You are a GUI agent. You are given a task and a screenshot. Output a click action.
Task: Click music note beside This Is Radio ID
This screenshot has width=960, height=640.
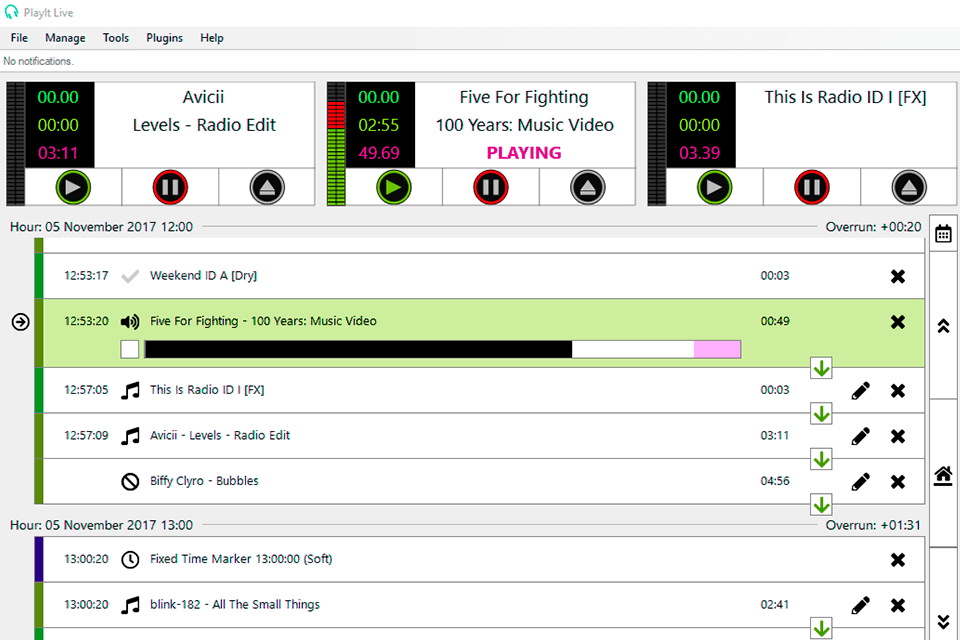[130, 390]
